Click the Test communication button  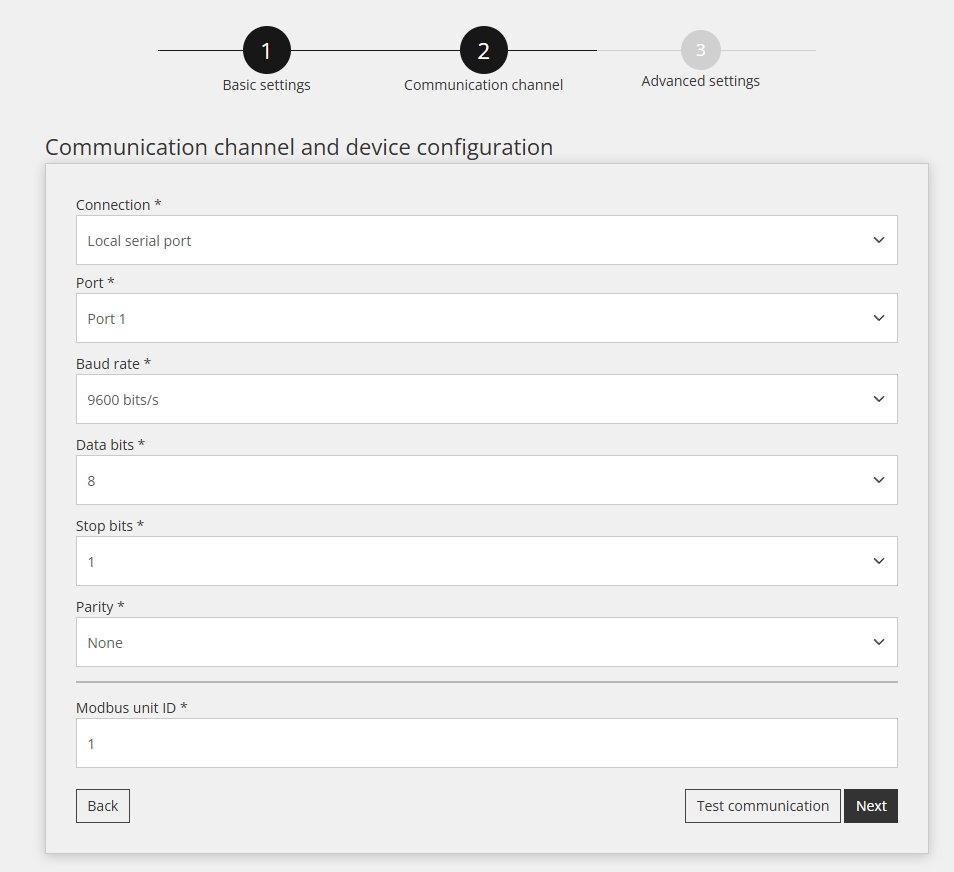[x=762, y=806]
